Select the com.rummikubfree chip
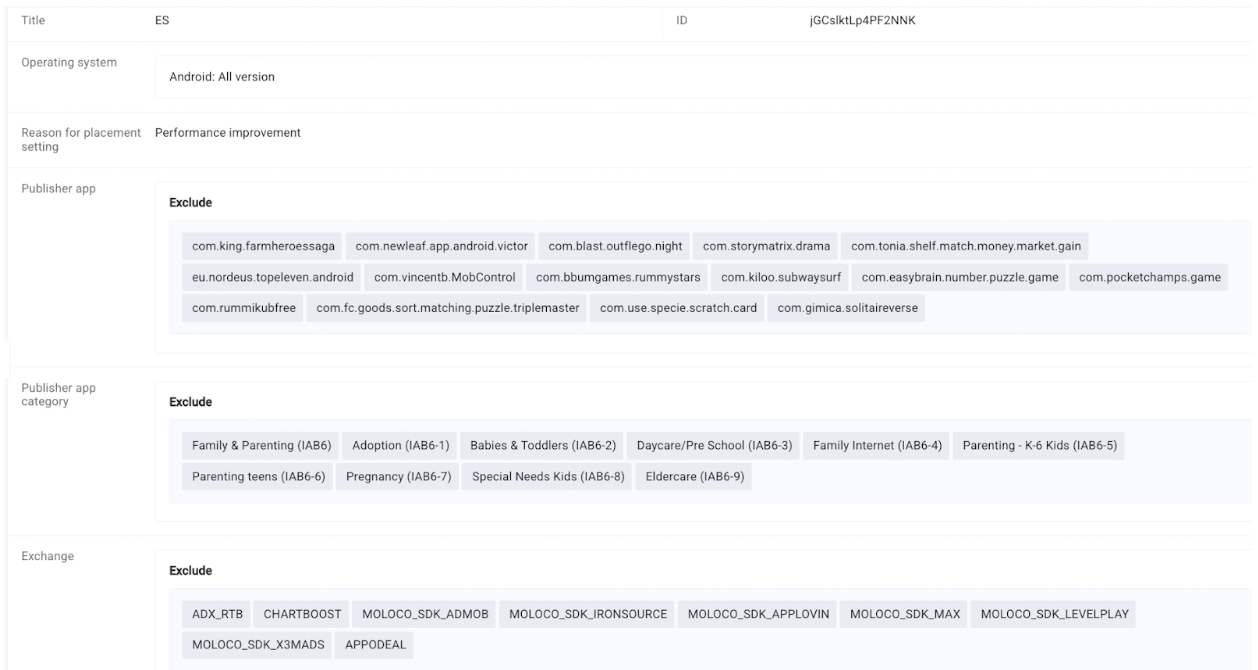Screen dimensions: 1258x670 coord(244,308)
